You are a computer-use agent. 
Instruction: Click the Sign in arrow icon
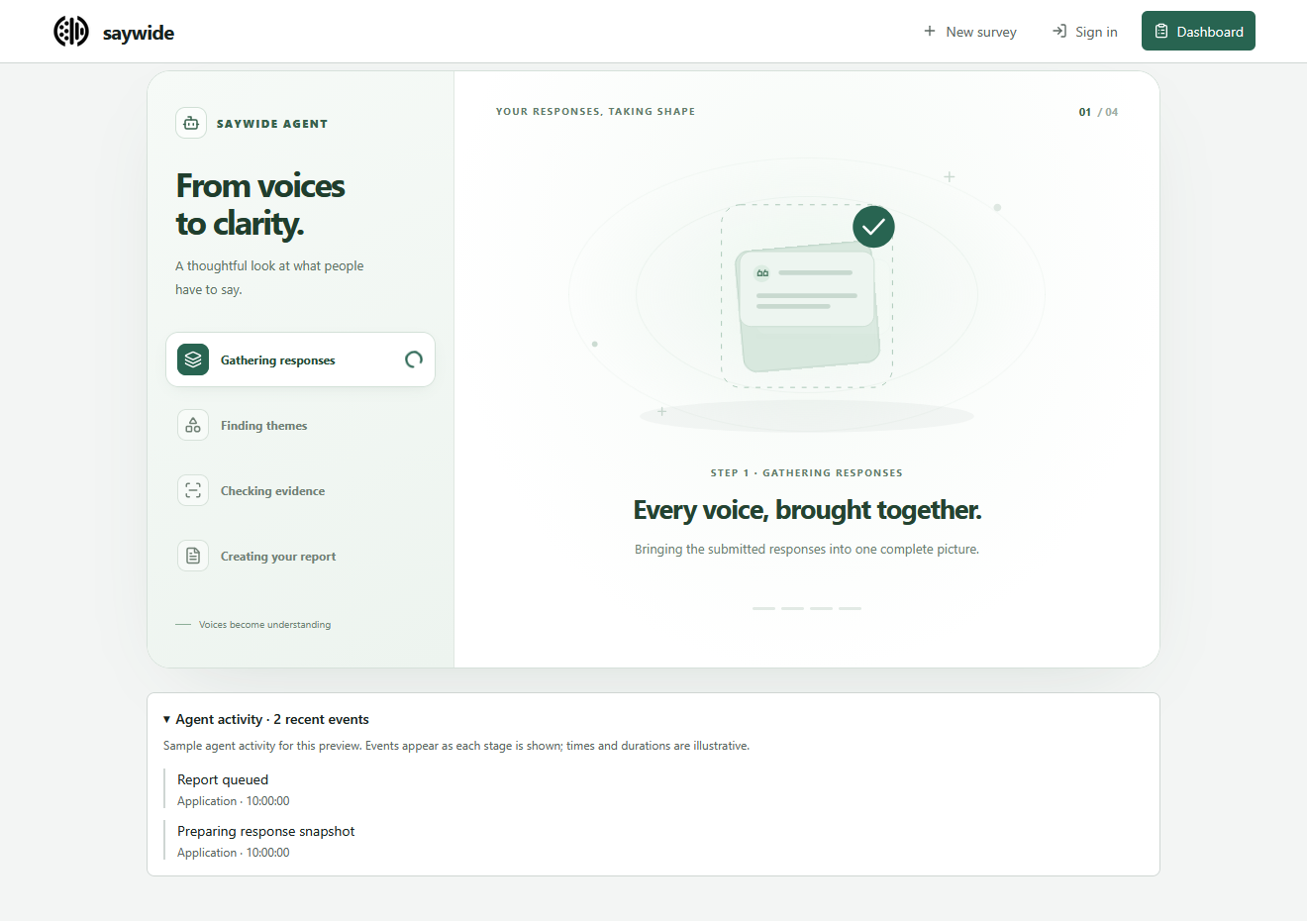pos(1059,32)
